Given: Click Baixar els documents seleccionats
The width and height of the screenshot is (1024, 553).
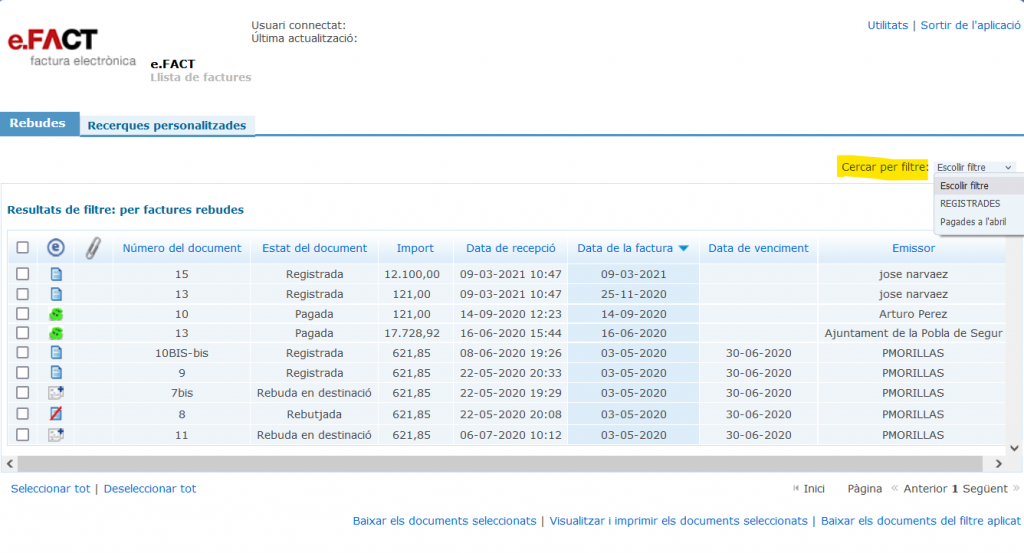Looking at the screenshot, I should [x=444, y=521].
